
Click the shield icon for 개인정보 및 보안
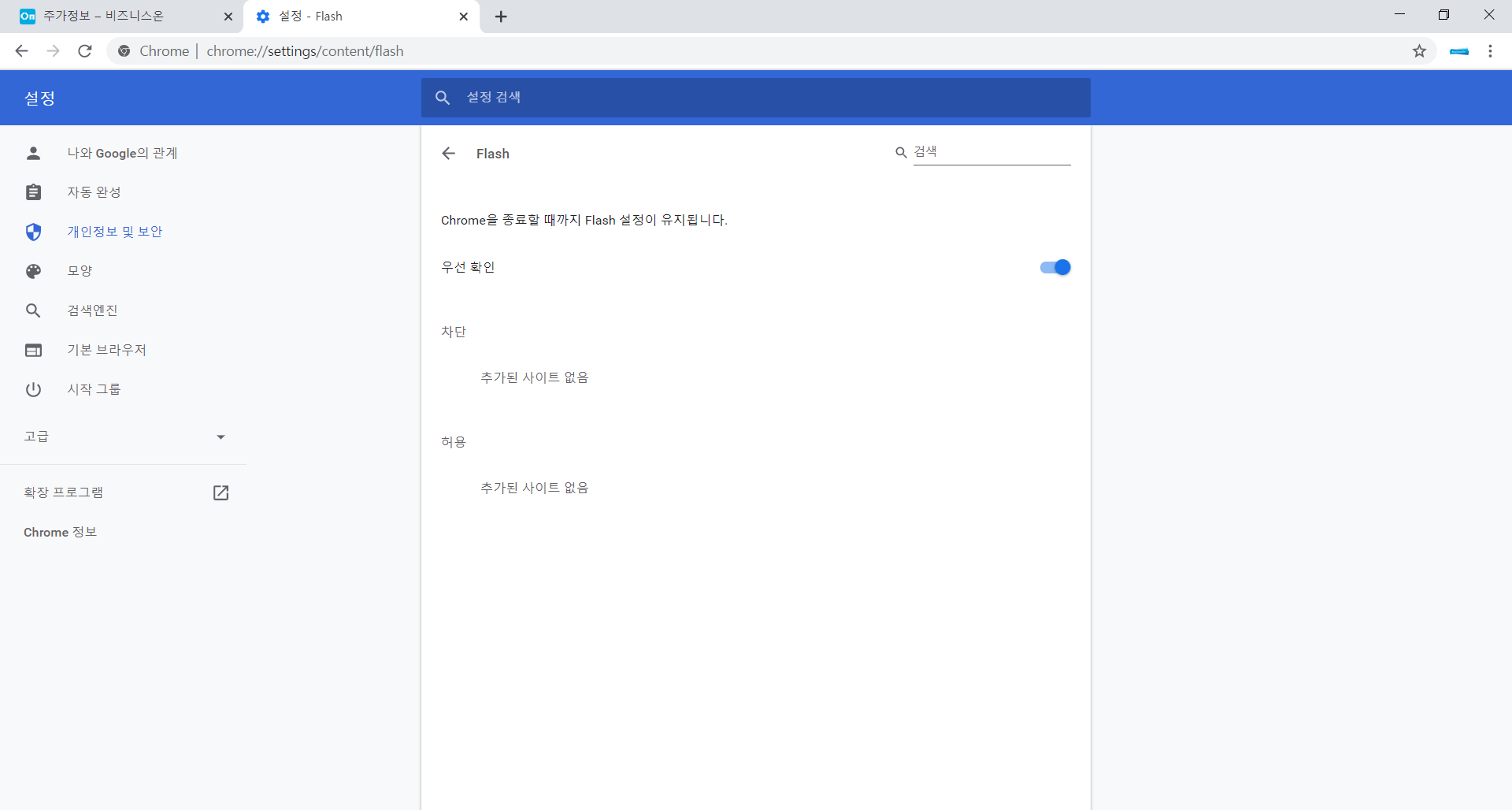(x=33, y=232)
